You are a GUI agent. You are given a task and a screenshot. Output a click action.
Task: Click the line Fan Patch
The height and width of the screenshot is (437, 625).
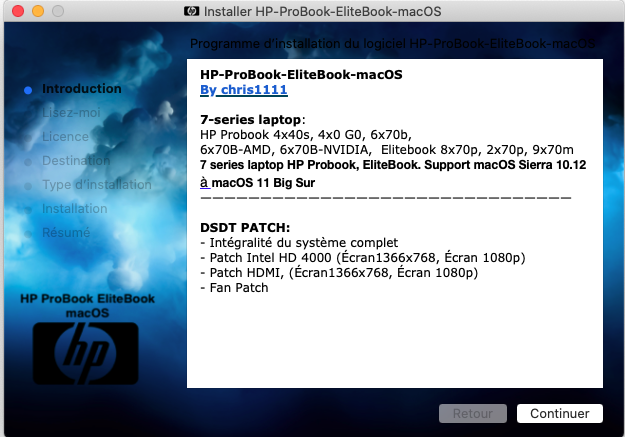pos(234,287)
